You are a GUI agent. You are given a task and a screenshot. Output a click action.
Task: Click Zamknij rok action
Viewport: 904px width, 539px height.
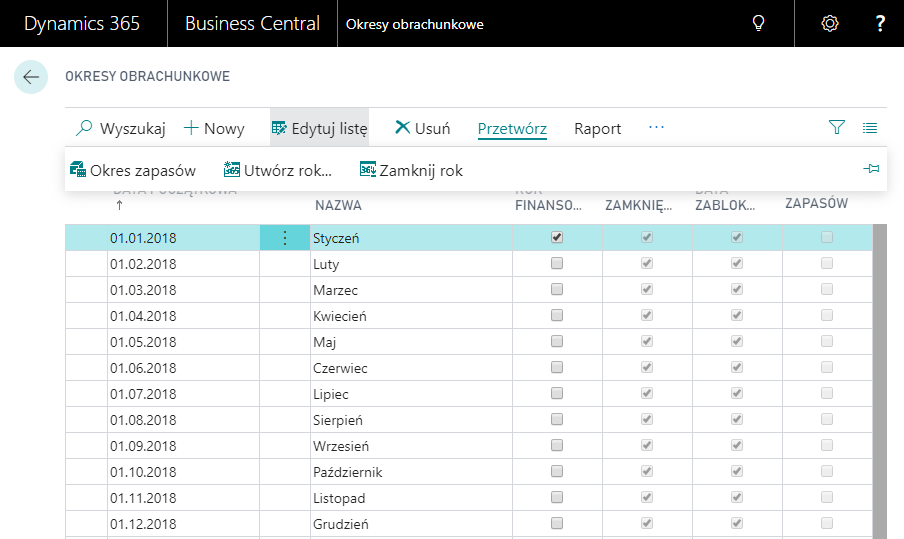coord(411,170)
